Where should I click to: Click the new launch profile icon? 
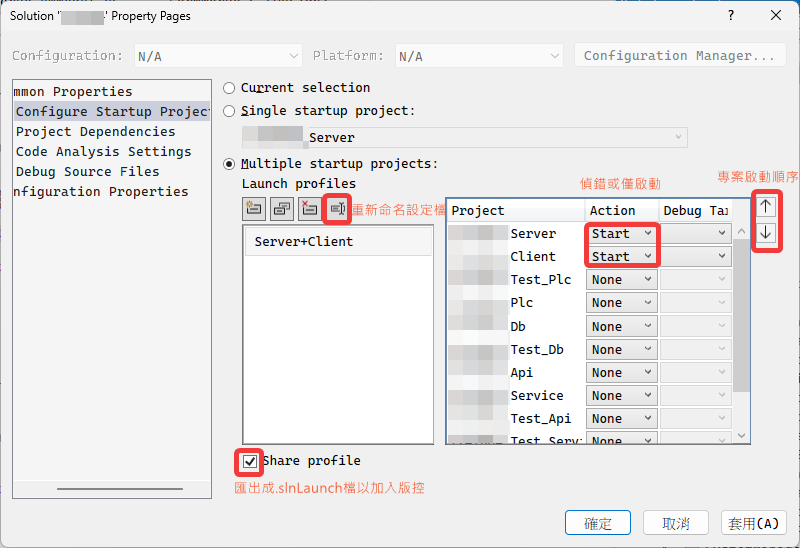tap(254, 209)
